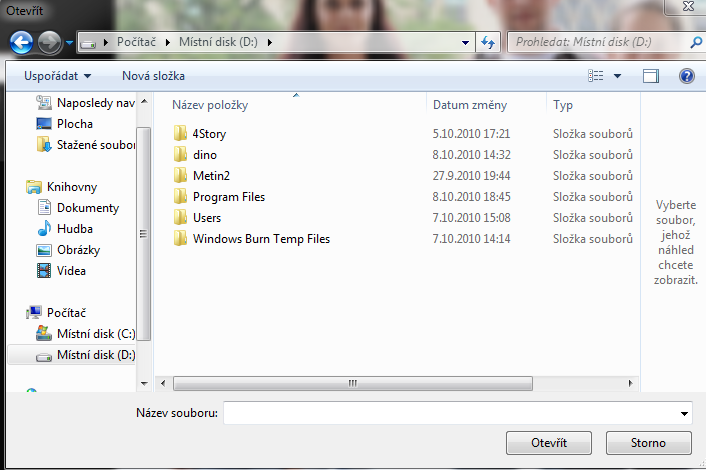Select Počítač in the address breadcrumb
The height and width of the screenshot is (470, 706).
136,42
